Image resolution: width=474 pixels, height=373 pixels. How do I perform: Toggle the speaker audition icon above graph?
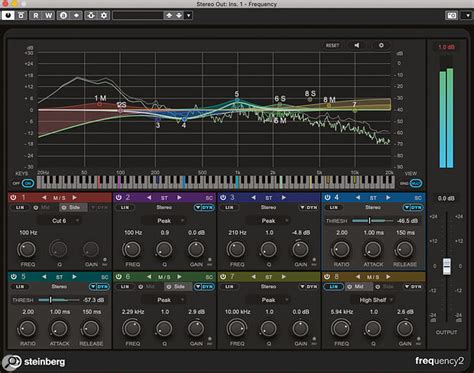(357, 45)
